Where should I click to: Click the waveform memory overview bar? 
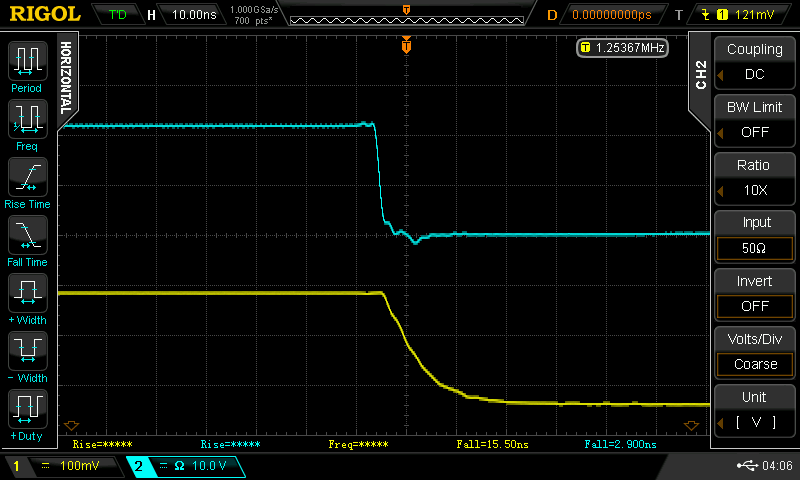(405, 15)
